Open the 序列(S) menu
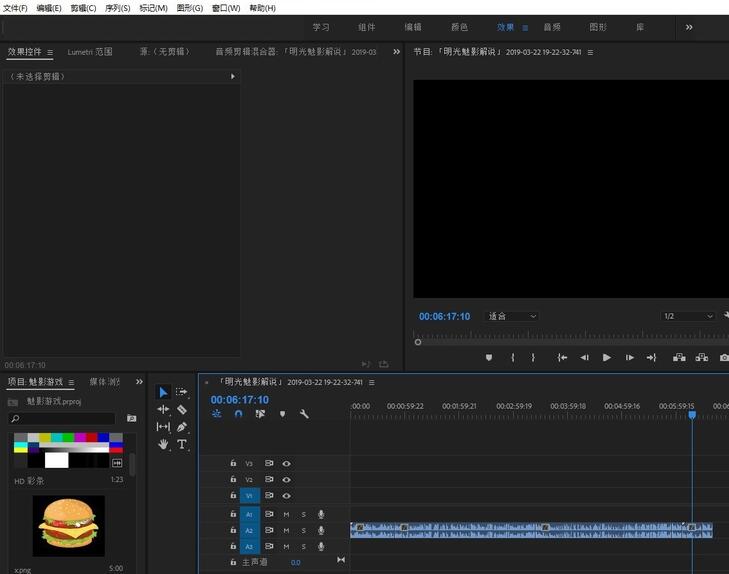The image size is (729, 574). pos(117,8)
